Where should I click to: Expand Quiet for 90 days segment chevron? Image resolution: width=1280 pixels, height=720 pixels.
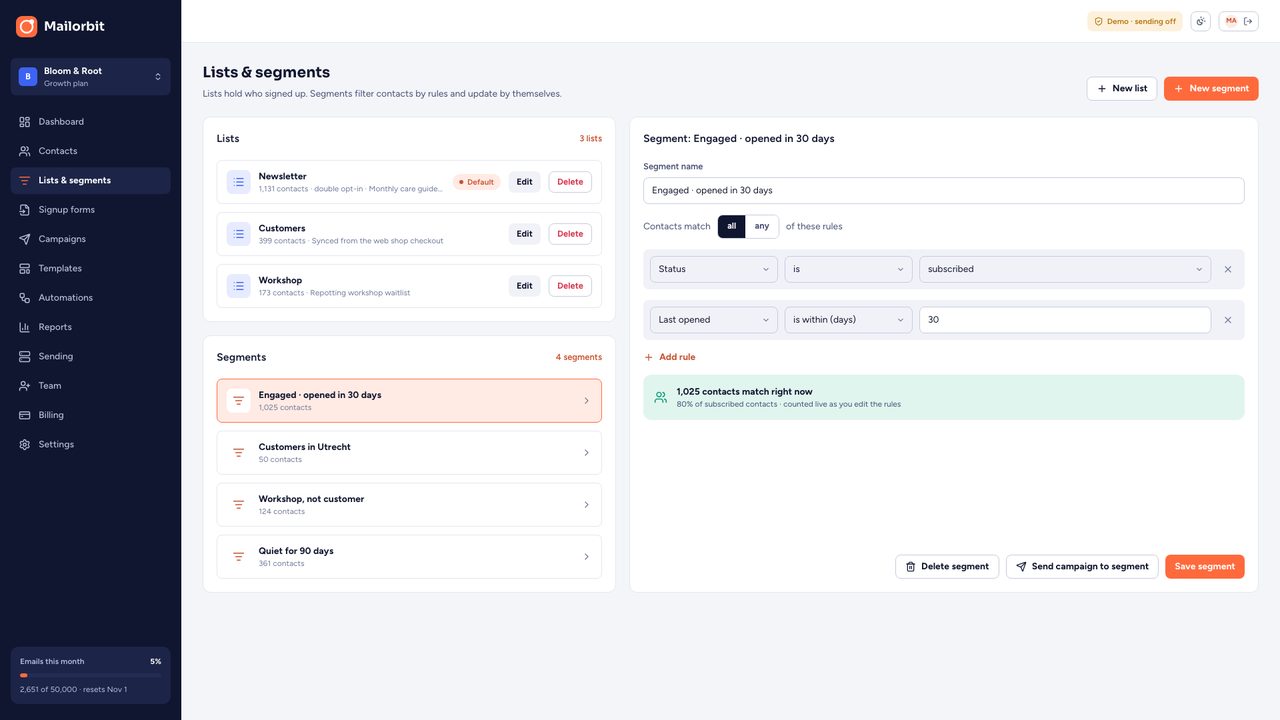(586, 557)
